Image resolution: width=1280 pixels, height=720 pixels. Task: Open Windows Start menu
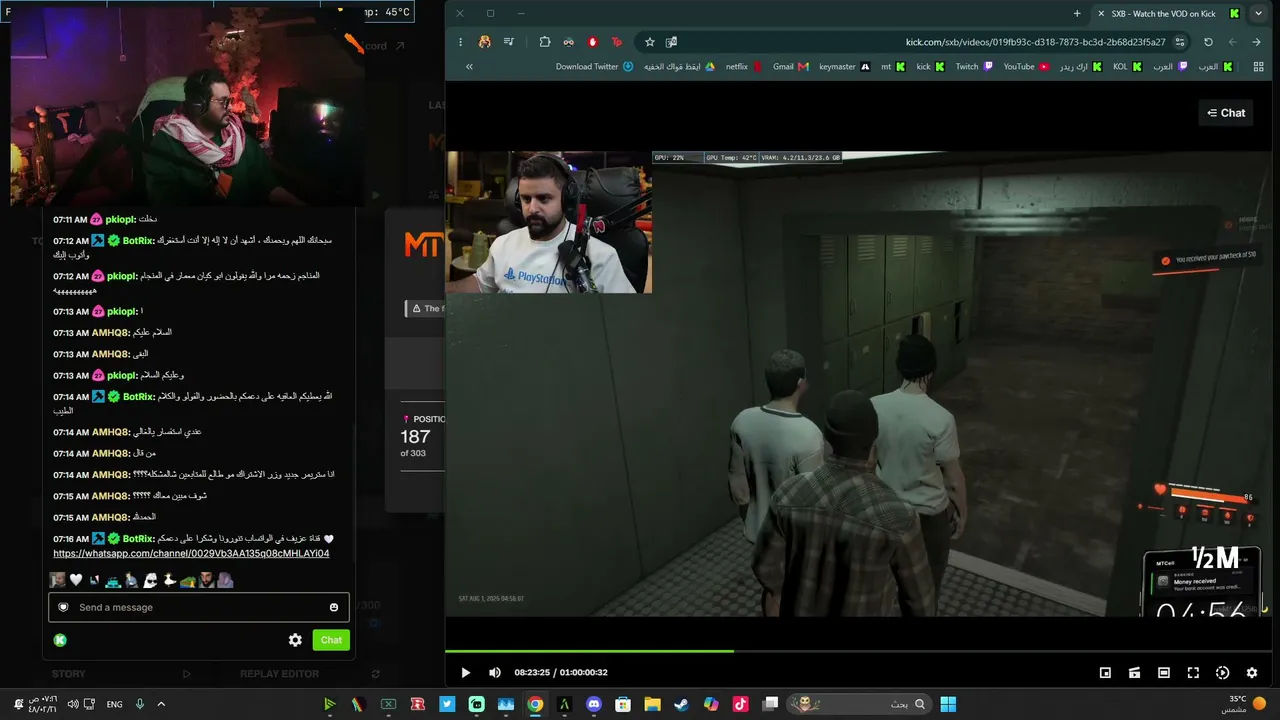(948, 704)
